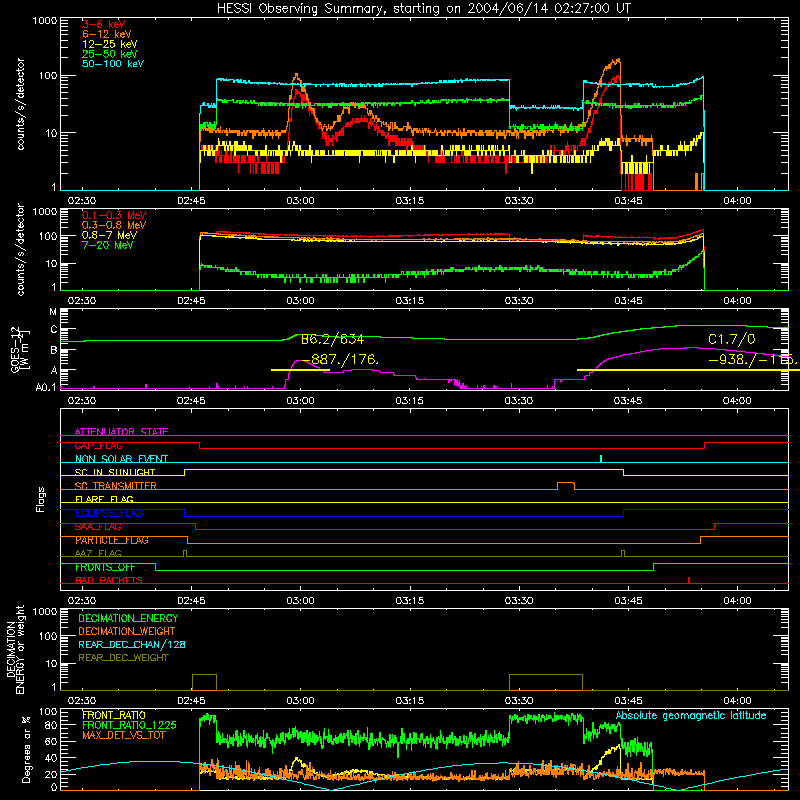
Task: Select the ECLIPSE_FLAG label
Action: point(109,513)
